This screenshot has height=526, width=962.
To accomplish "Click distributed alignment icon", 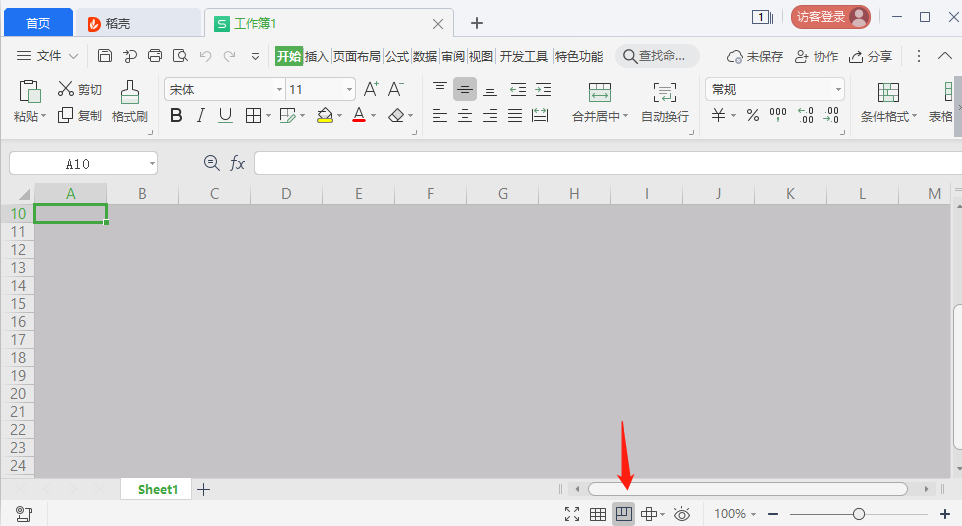I will (540, 115).
